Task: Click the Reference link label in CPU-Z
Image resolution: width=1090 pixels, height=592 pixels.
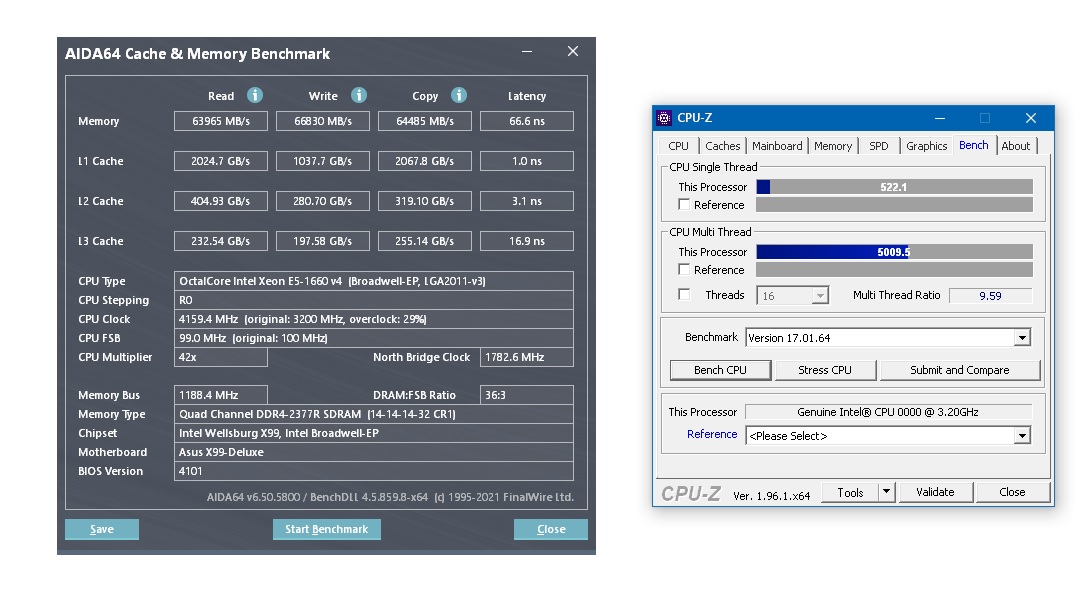Action: coord(712,434)
